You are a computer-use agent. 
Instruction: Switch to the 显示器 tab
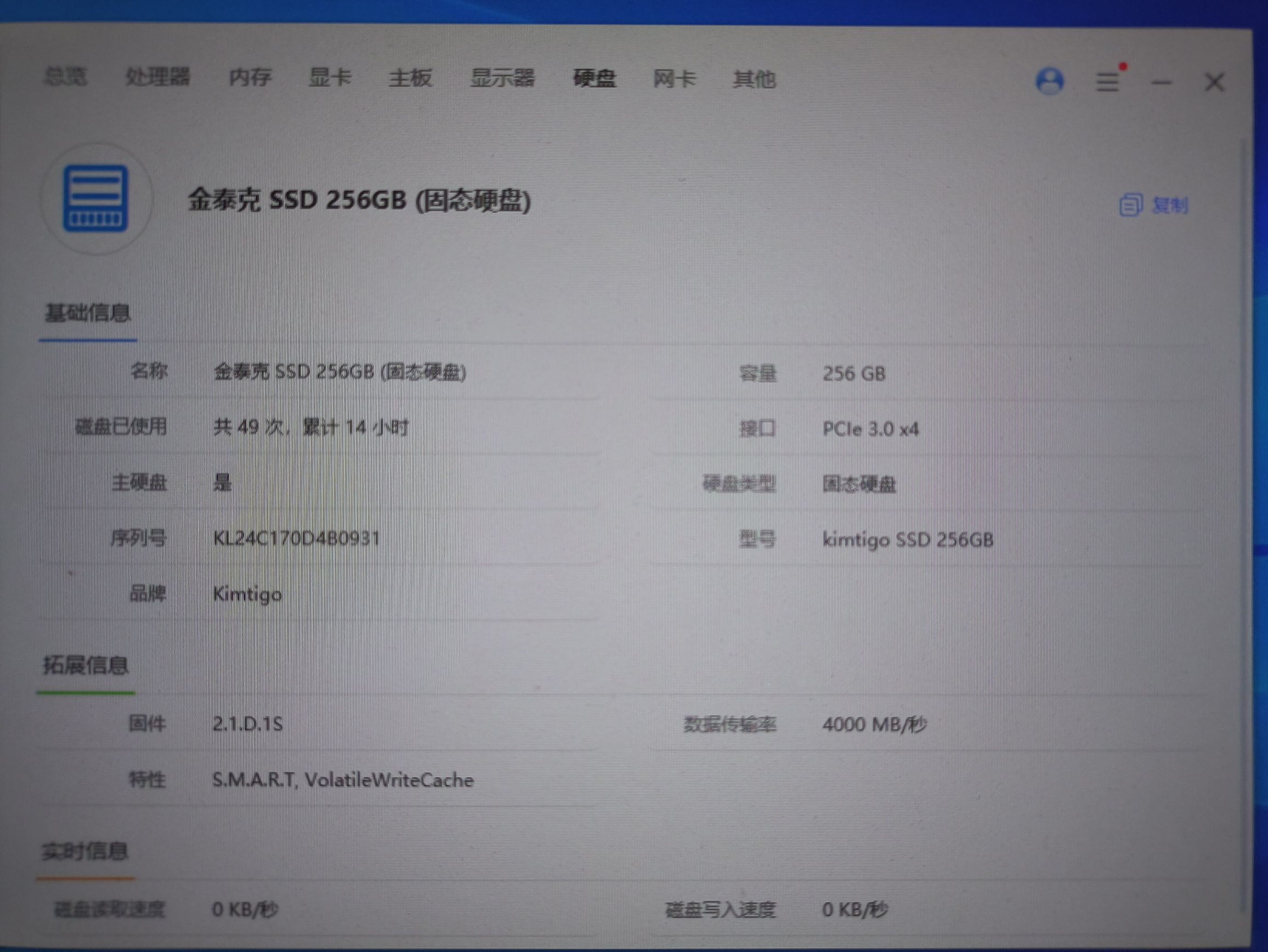click(x=503, y=78)
